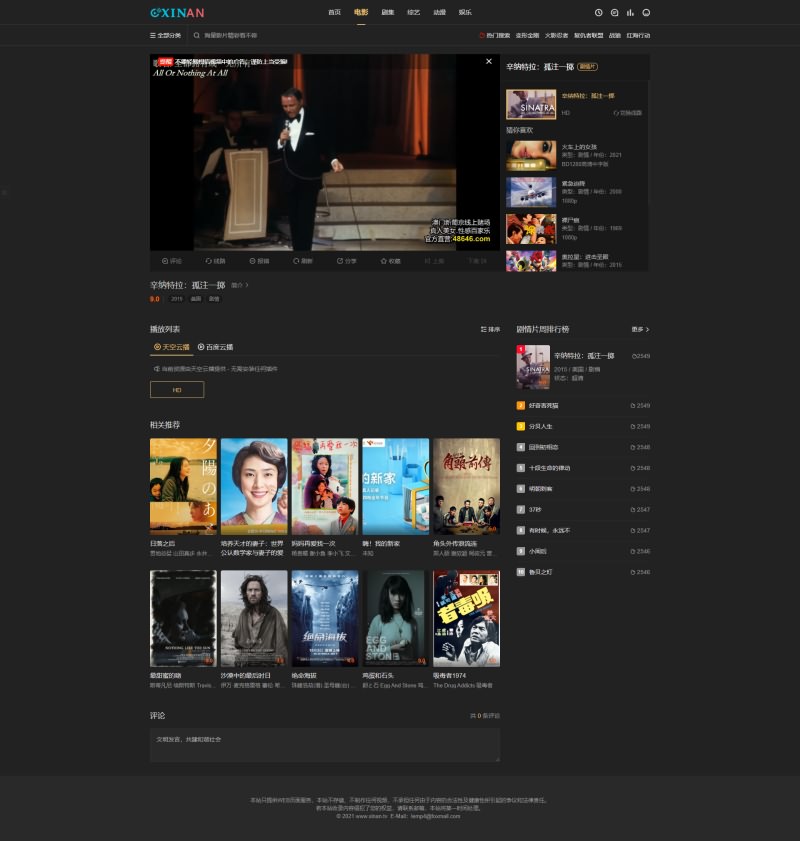The image size is (800, 841).
Task: Click the search input field in header
Action: pyautogui.click(x=231, y=35)
